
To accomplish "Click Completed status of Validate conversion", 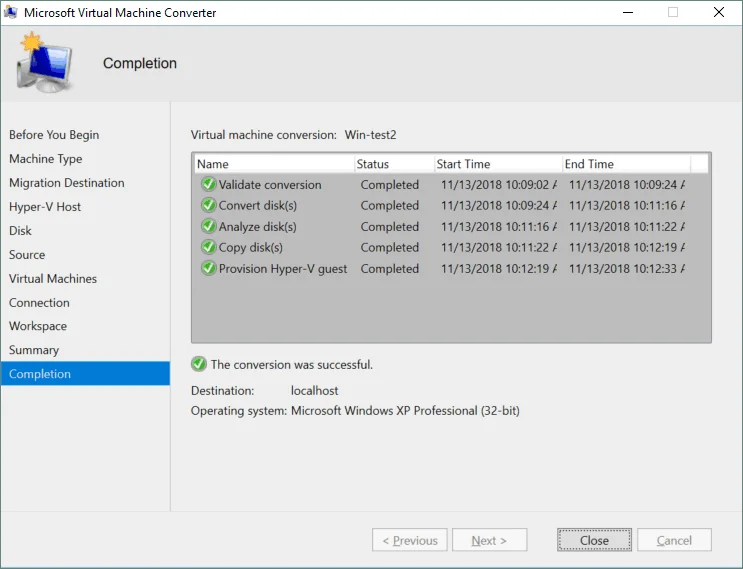I will point(390,185).
